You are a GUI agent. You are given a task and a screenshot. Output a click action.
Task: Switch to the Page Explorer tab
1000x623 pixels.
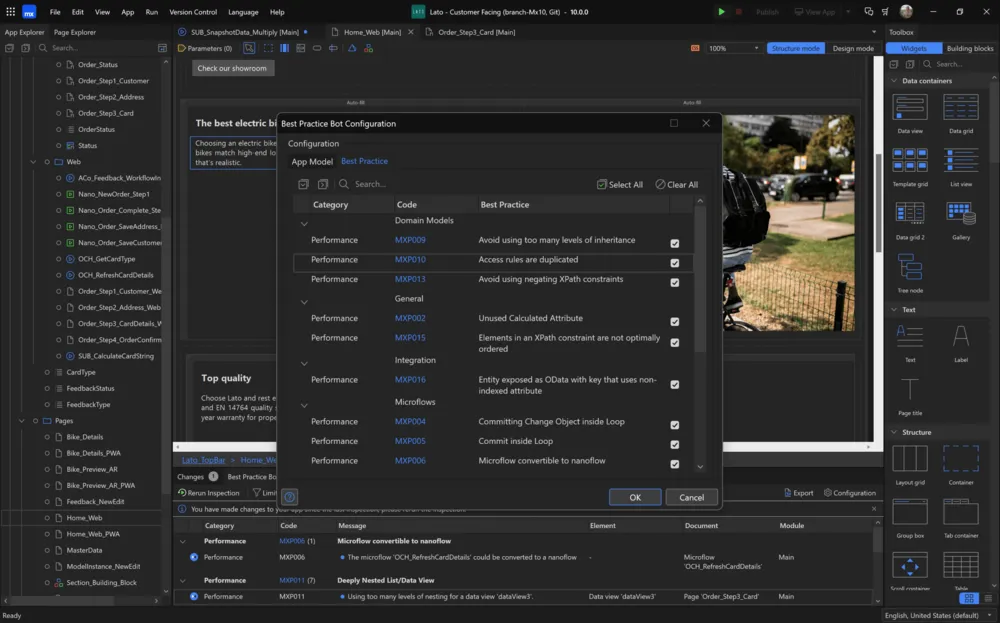coord(75,32)
